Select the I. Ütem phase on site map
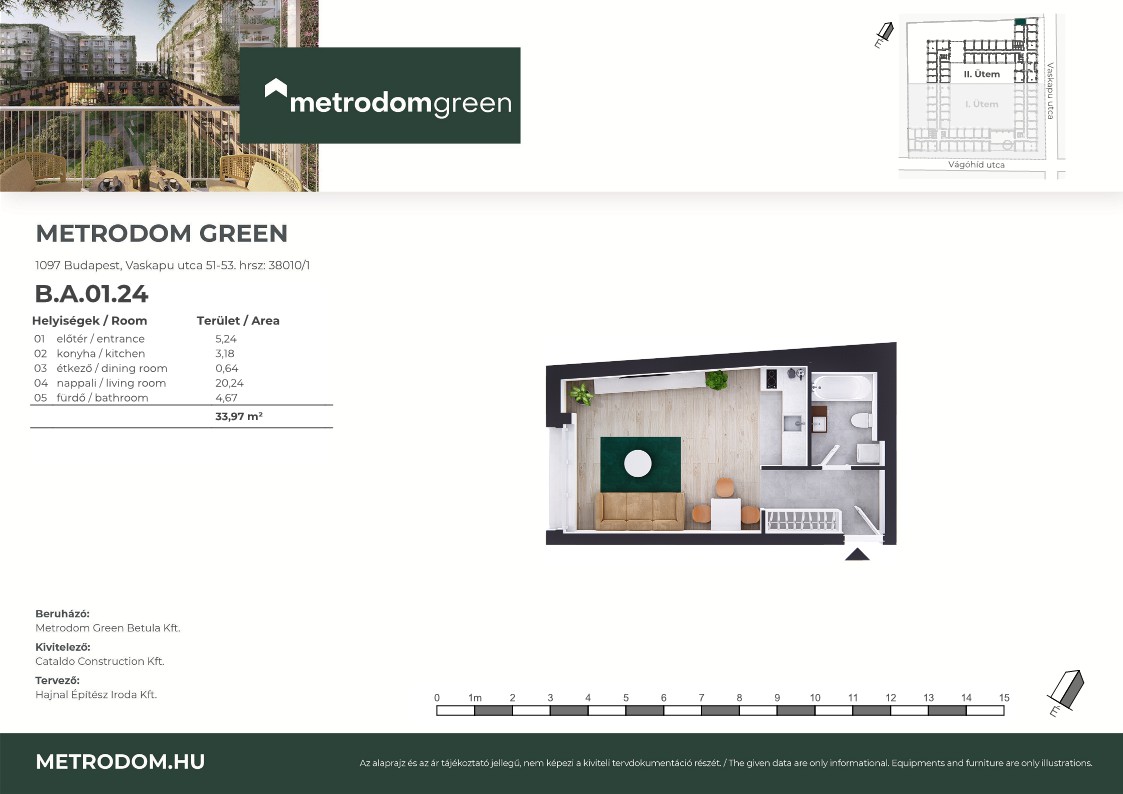 pos(980,104)
